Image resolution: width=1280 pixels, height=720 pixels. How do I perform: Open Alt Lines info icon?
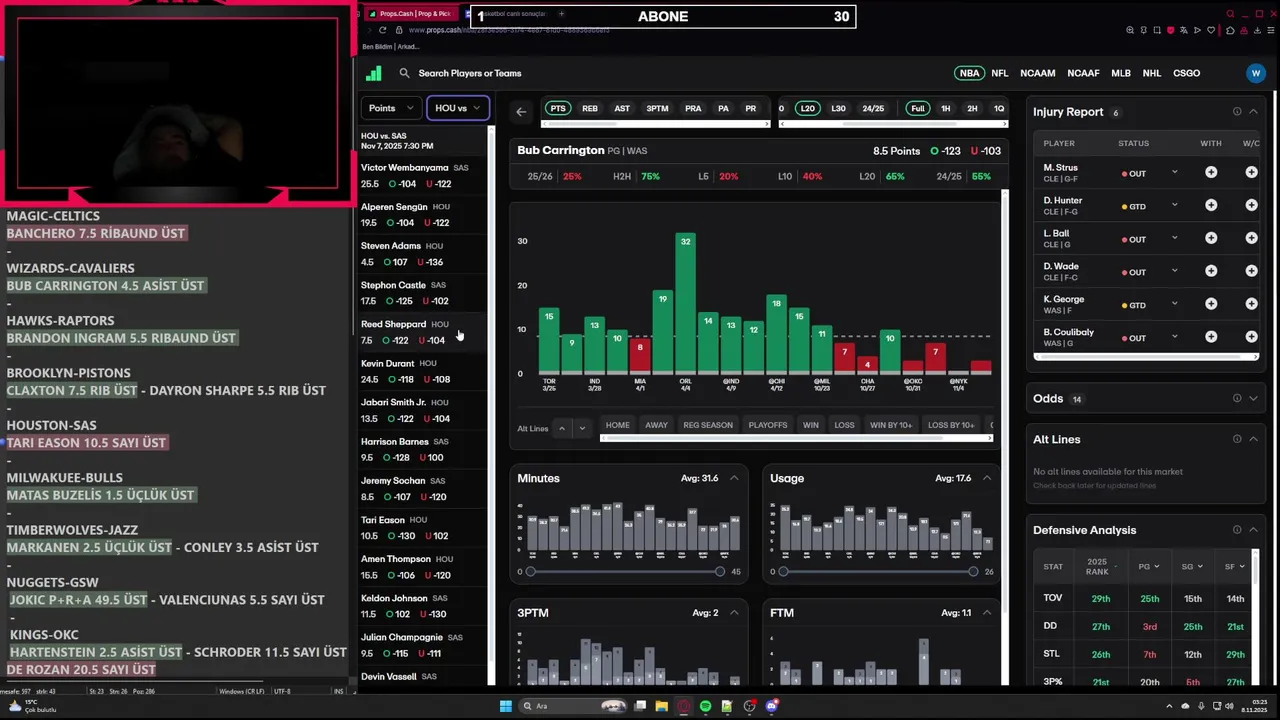(x=1237, y=439)
